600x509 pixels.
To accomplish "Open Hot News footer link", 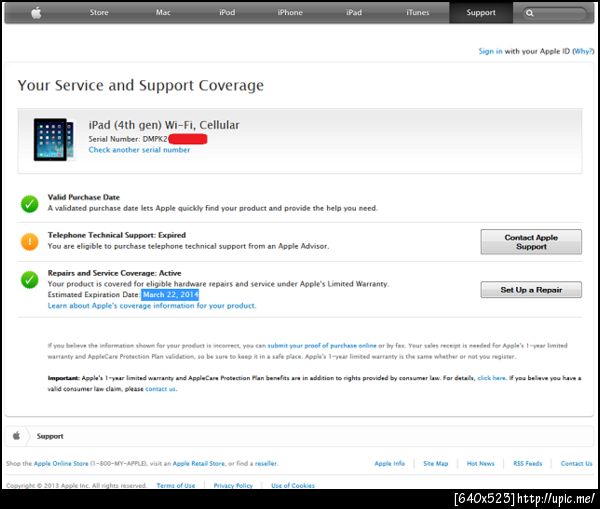I will point(481,463).
